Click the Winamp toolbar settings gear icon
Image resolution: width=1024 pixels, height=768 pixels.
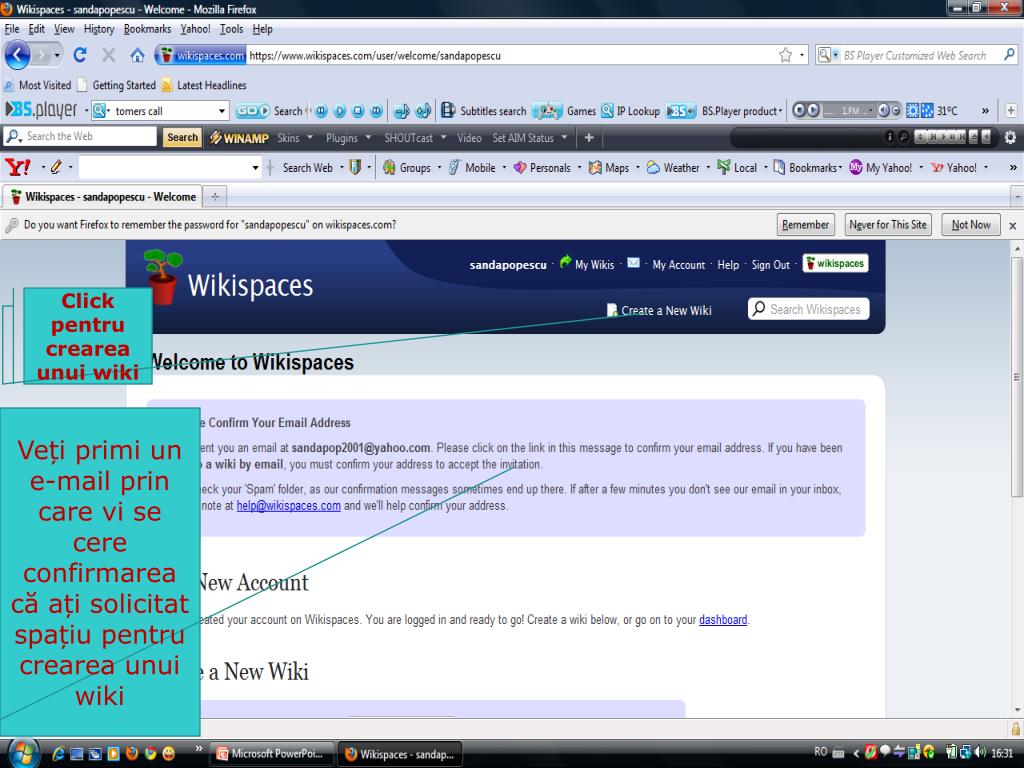1010,137
